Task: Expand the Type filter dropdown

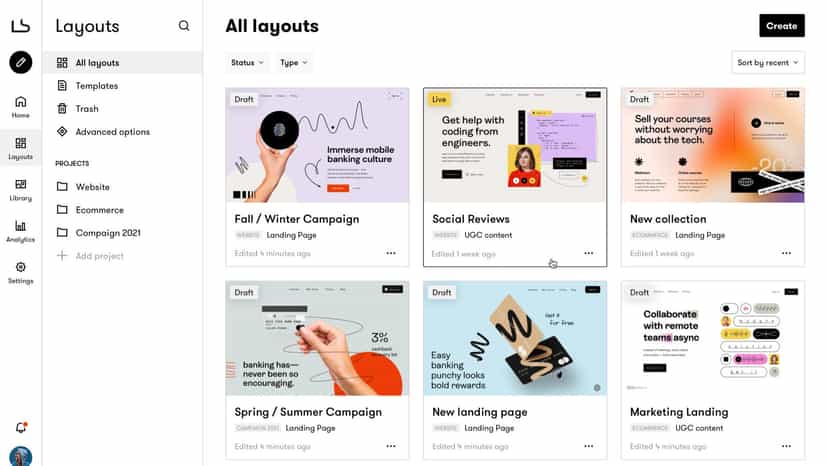Action: pos(294,62)
